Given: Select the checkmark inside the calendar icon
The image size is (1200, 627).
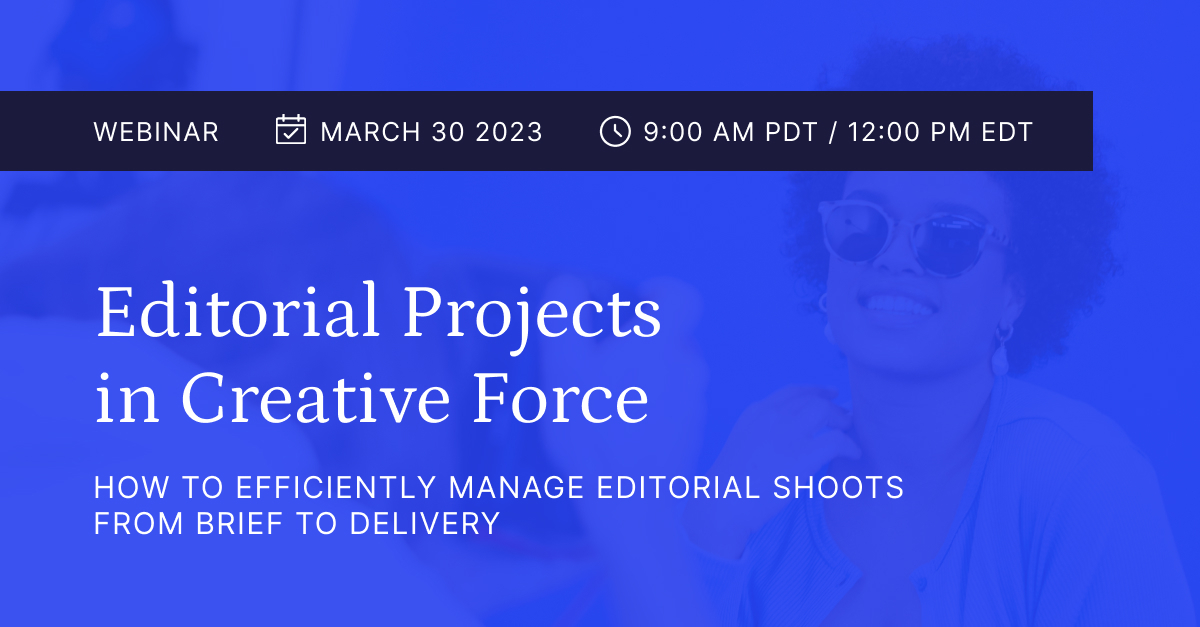Looking at the screenshot, I should coord(290,135).
